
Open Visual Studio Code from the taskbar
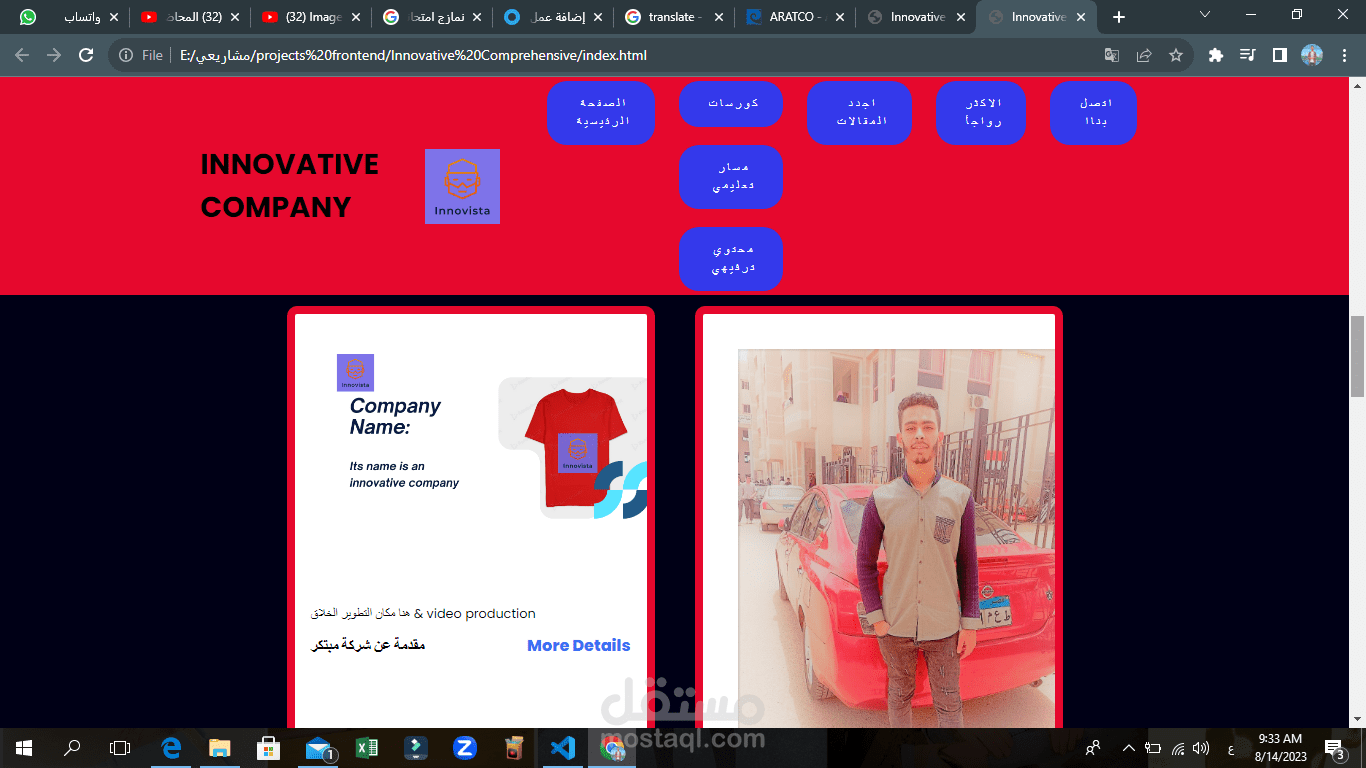pos(562,747)
